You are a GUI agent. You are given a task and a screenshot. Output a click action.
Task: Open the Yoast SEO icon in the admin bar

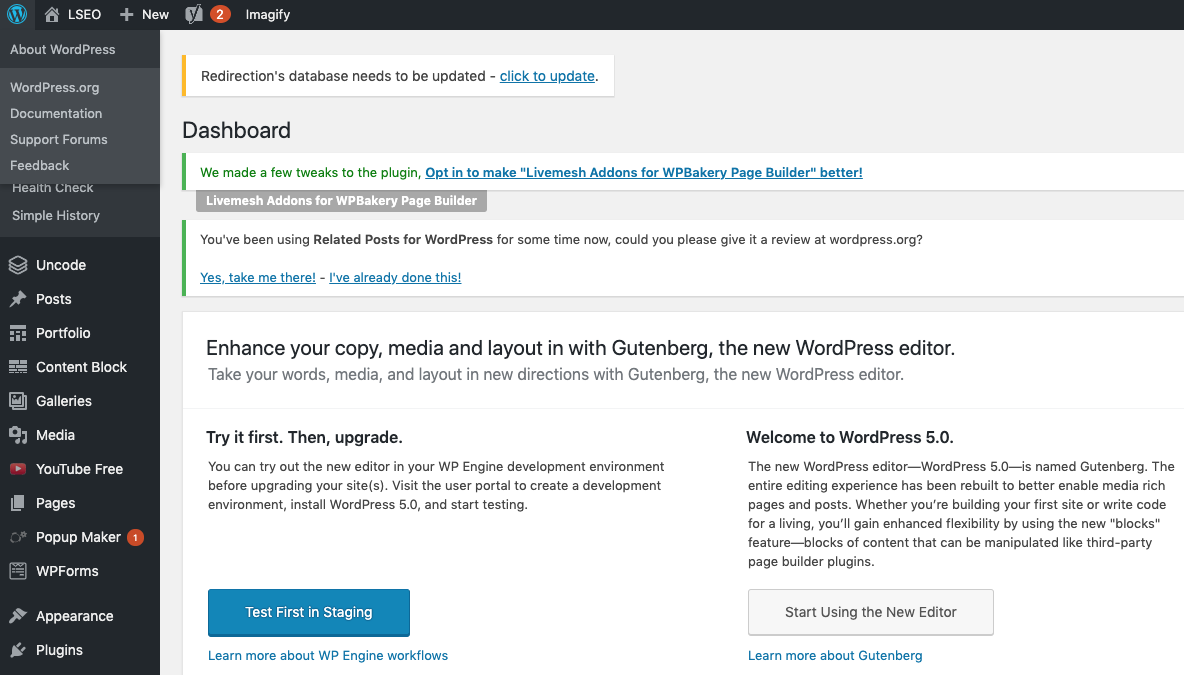(x=193, y=14)
